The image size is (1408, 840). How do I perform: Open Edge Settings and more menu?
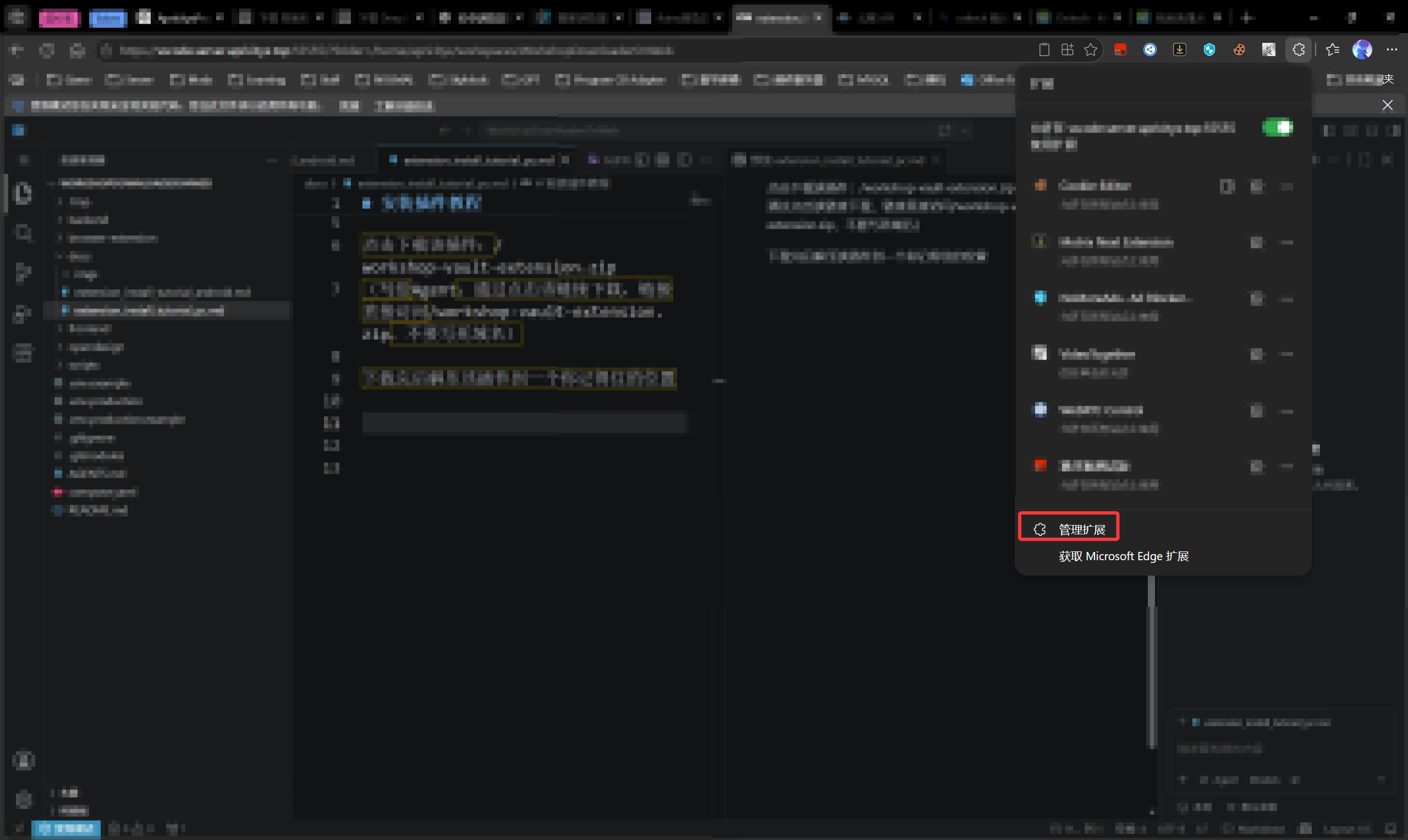click(x=1391, y=50)
